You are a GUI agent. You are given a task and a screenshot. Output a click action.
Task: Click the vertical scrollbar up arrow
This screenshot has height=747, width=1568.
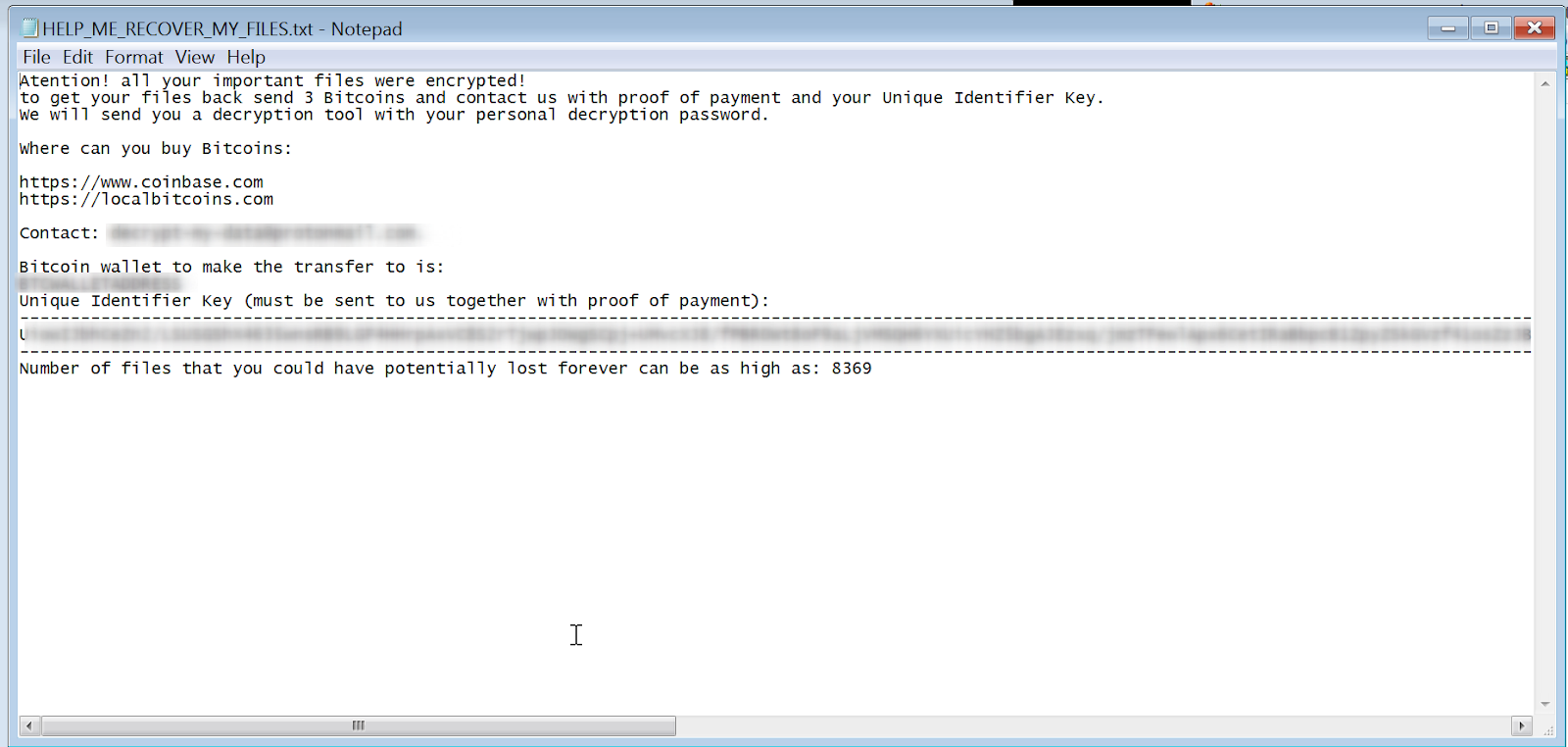pyautogui.click(x=1544, y=83)
